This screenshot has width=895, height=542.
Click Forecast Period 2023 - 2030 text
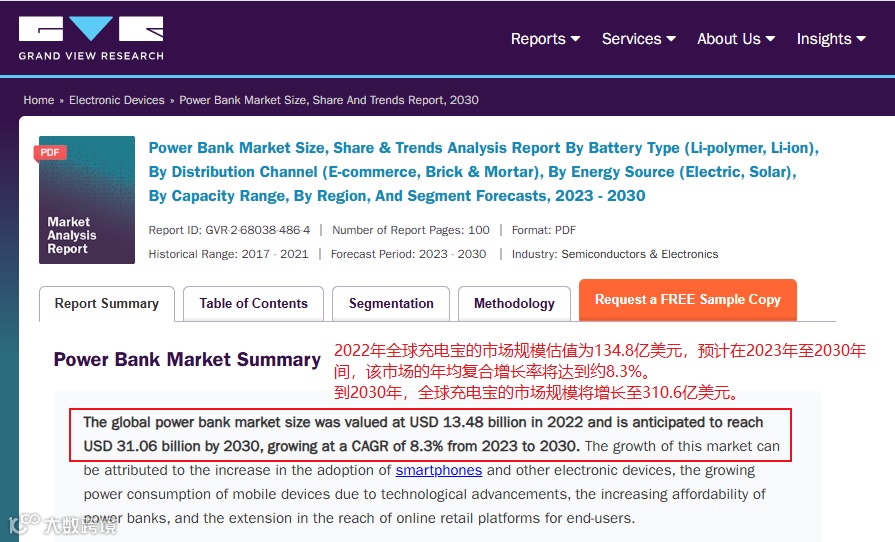(409, 254)
